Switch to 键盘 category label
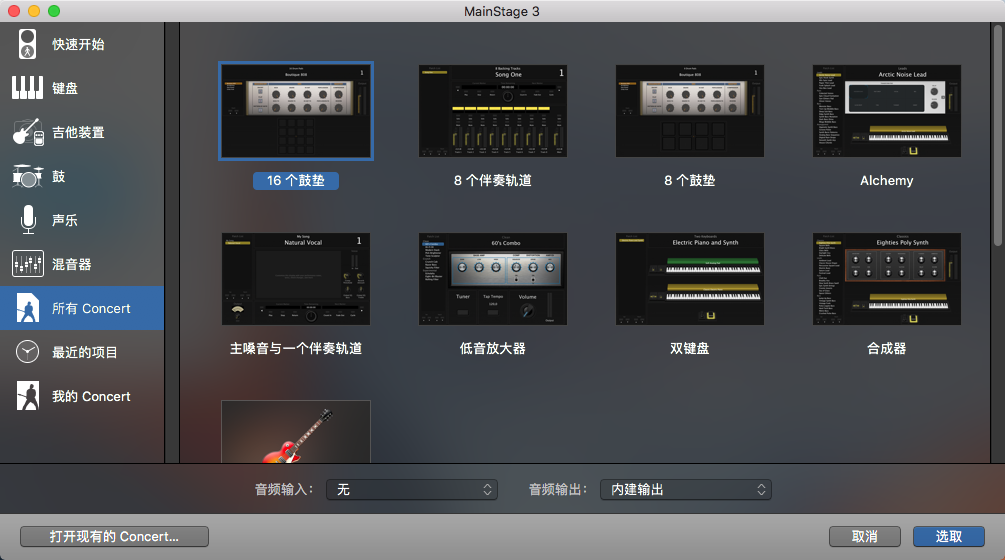The width and height of the screenshot is (1005, 560). (65, 88)
